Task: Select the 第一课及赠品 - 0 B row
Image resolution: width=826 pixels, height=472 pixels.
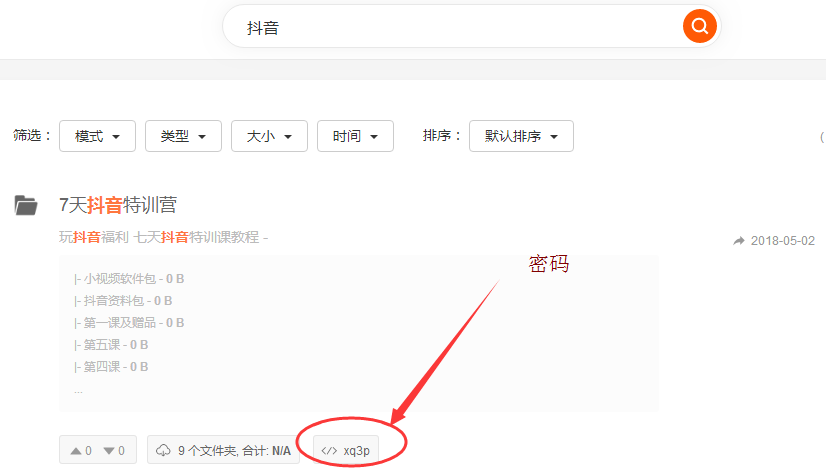Action: coord(129,322)
